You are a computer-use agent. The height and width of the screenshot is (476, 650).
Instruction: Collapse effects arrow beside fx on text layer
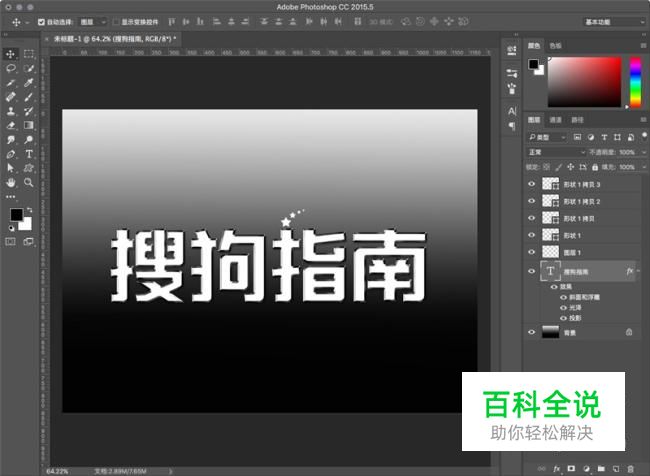coord(638,271)
